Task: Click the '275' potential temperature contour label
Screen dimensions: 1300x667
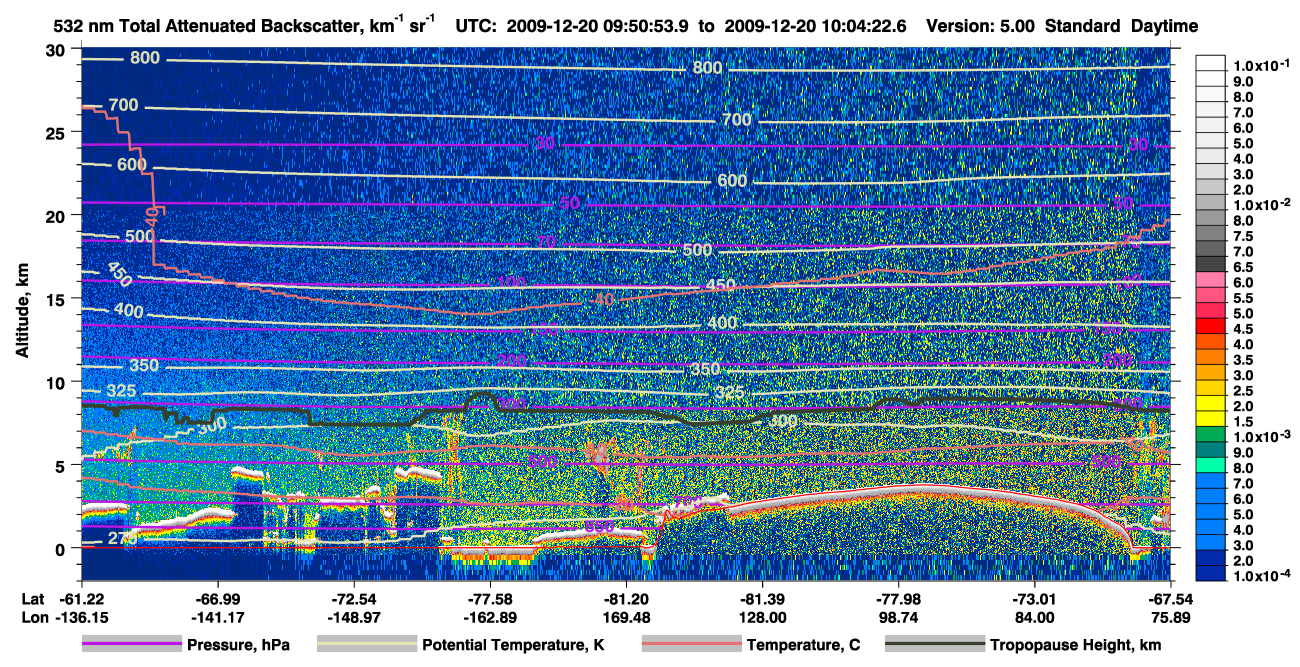Action: (x=122, y=540)
